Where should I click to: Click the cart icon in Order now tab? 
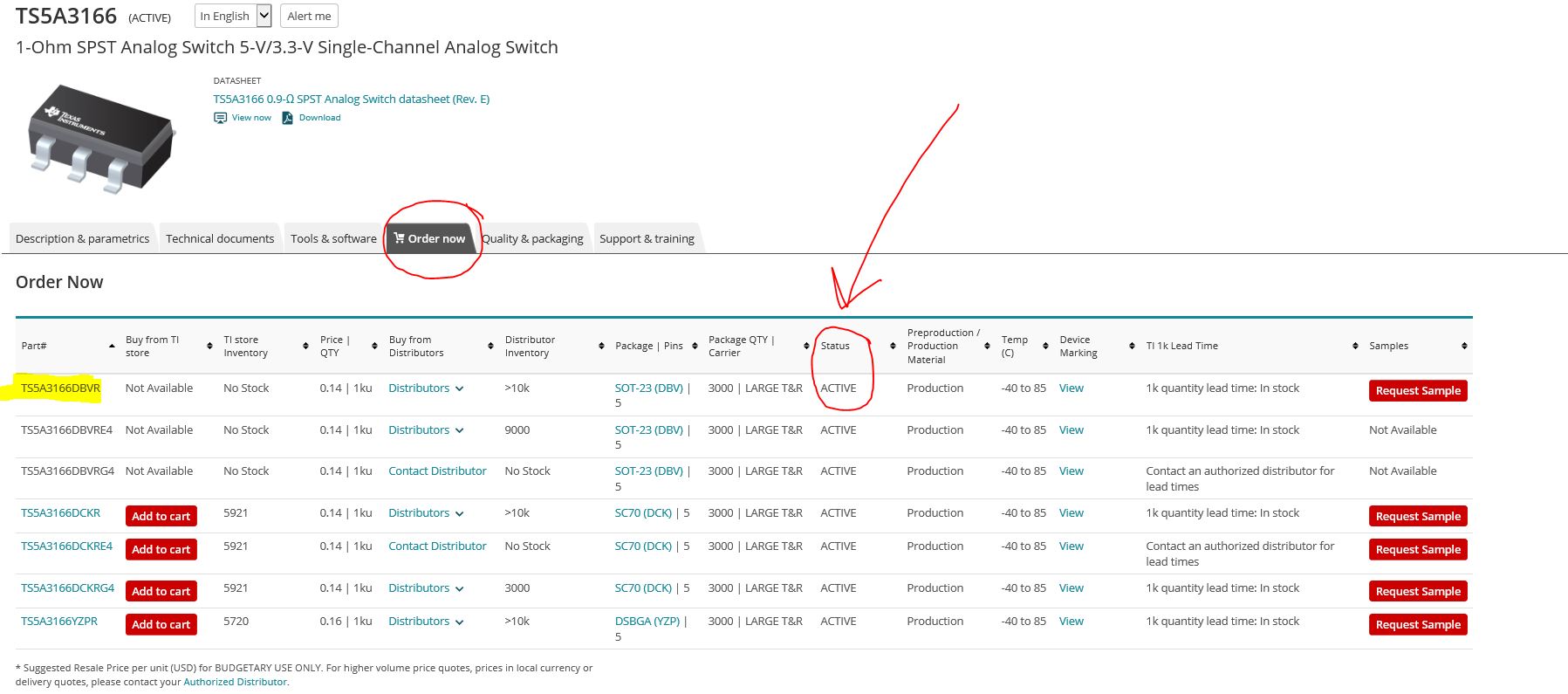pyautogui.click(x=399, y=237)
